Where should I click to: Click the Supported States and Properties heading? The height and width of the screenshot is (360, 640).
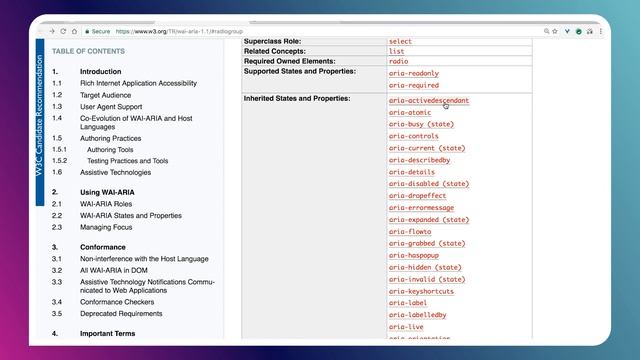(x=300, y=71)
